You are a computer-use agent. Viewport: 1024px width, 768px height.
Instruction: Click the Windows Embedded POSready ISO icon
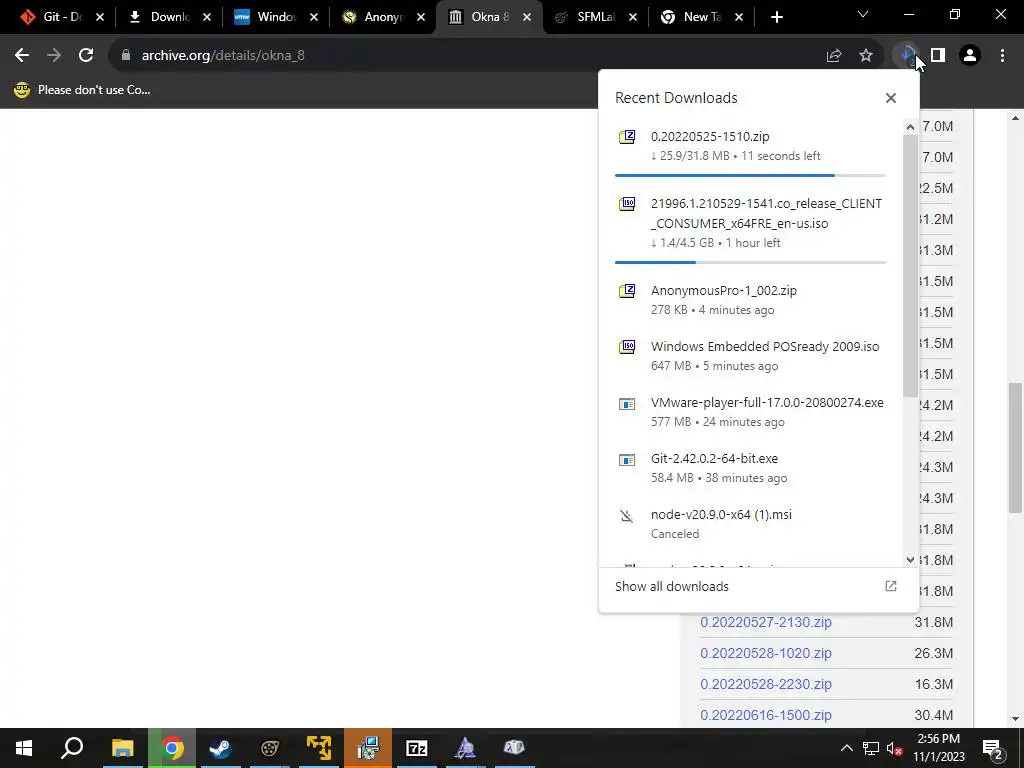pos(627,347)
